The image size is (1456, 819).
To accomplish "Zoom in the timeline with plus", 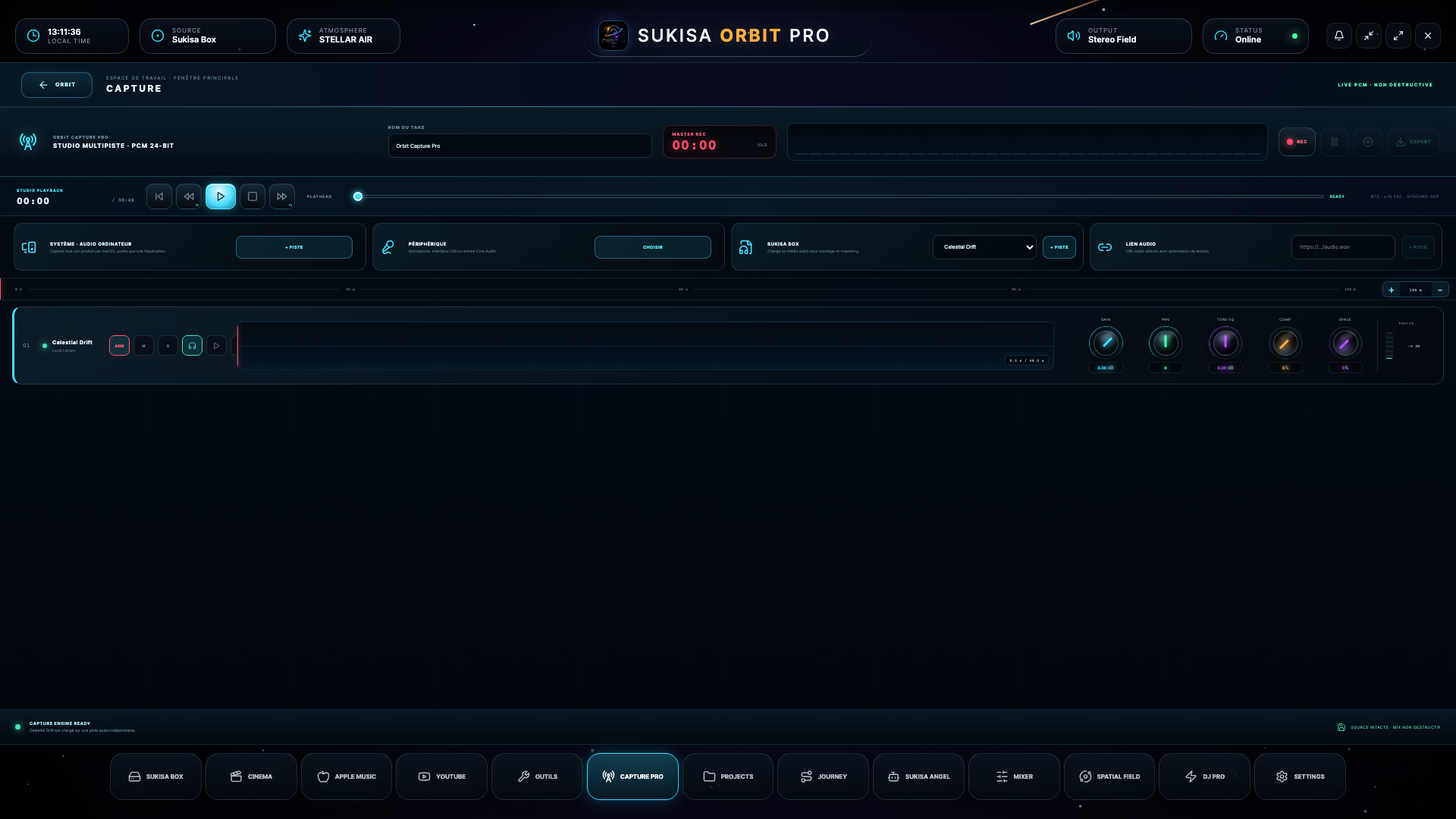I will coord(1392,290).
